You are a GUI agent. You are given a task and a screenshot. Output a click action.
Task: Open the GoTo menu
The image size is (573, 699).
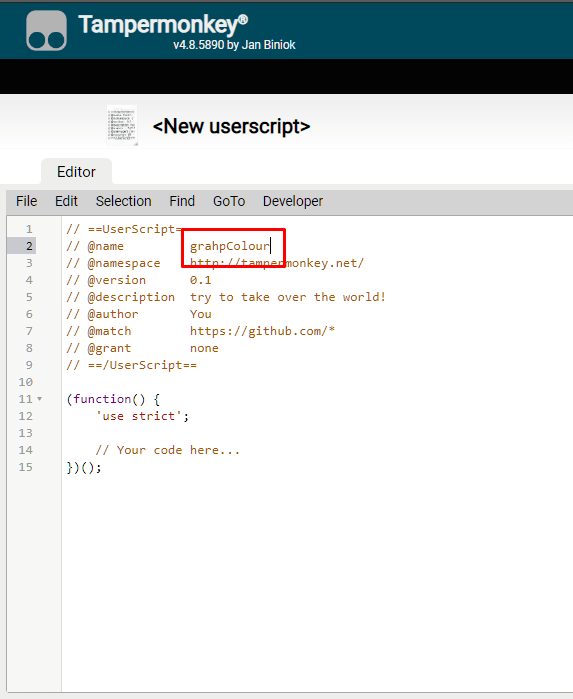point(229,201)
